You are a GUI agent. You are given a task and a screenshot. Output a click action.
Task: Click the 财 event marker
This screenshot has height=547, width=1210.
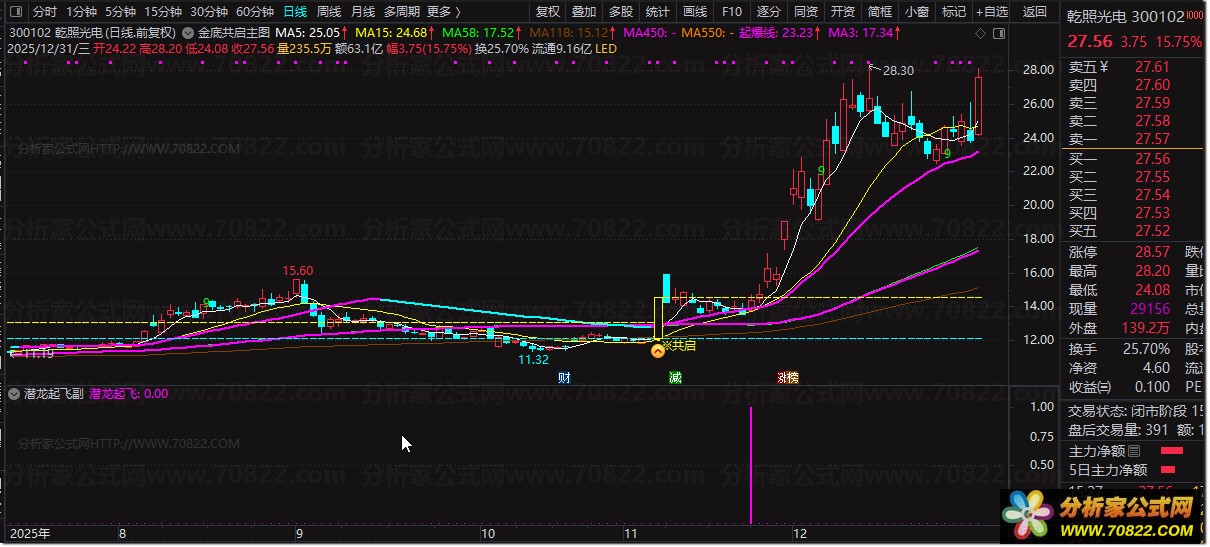click(565, 378)
